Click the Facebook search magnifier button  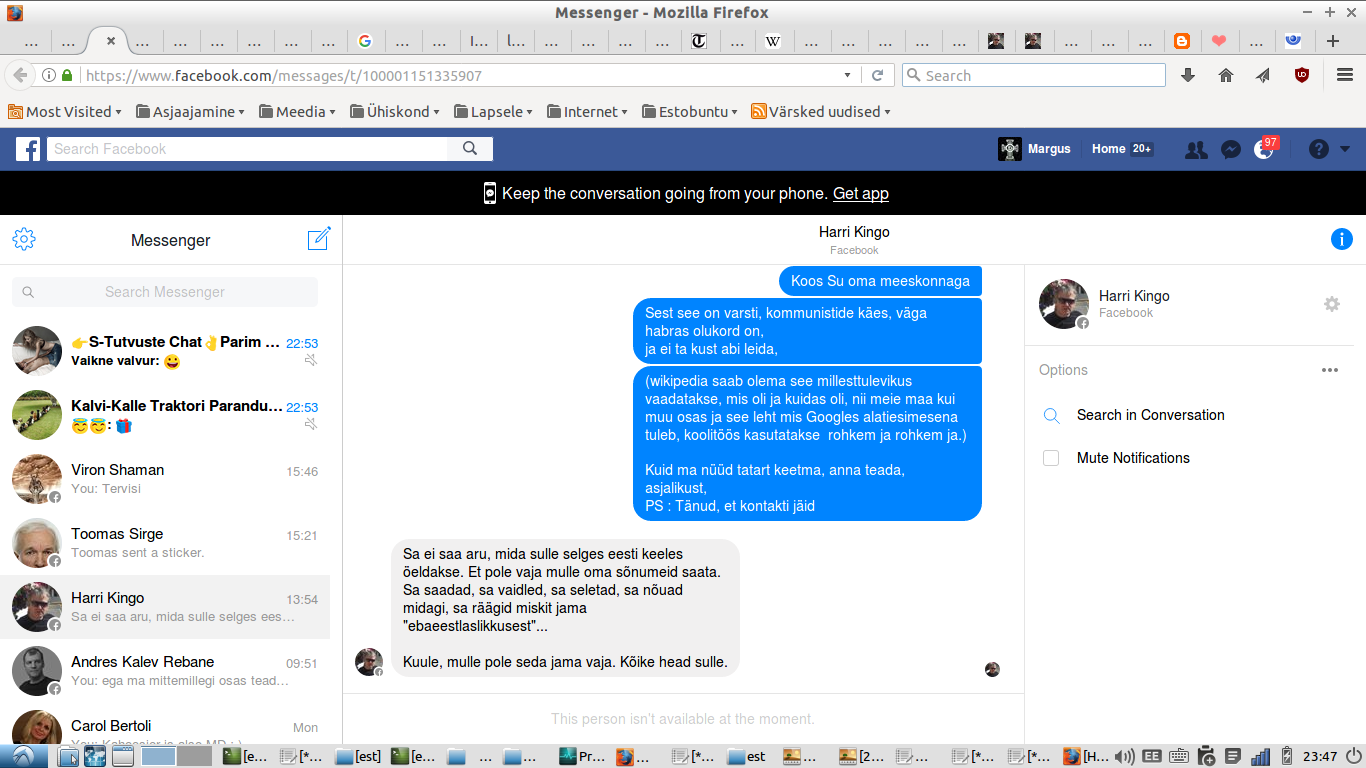click(470, 149)
